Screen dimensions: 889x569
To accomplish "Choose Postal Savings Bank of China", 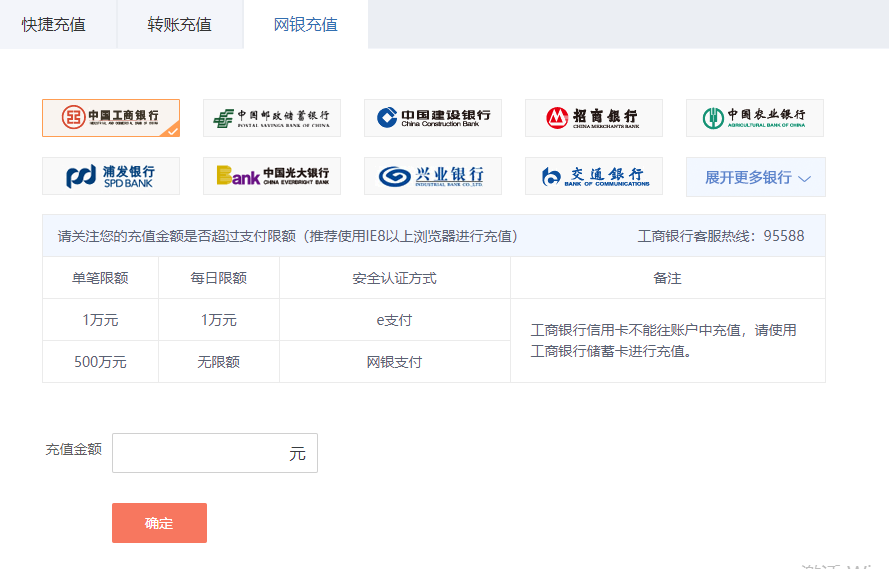I will [x=271, y=118].
